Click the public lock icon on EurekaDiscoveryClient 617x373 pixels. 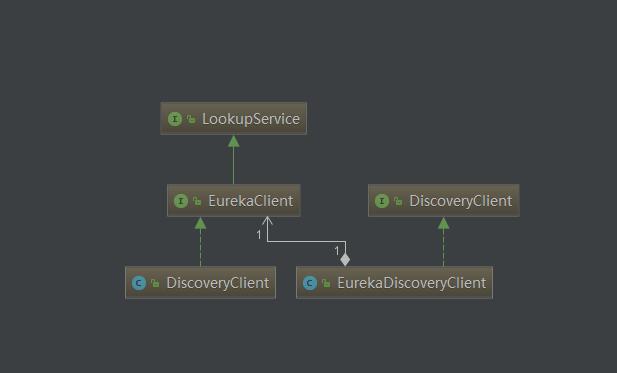point(326,283)
